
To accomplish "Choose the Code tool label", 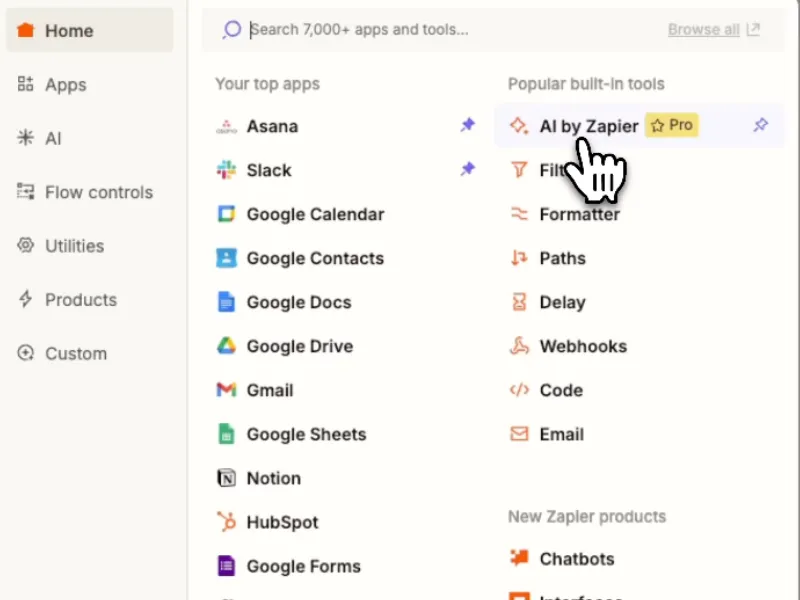I will (562, 390).
